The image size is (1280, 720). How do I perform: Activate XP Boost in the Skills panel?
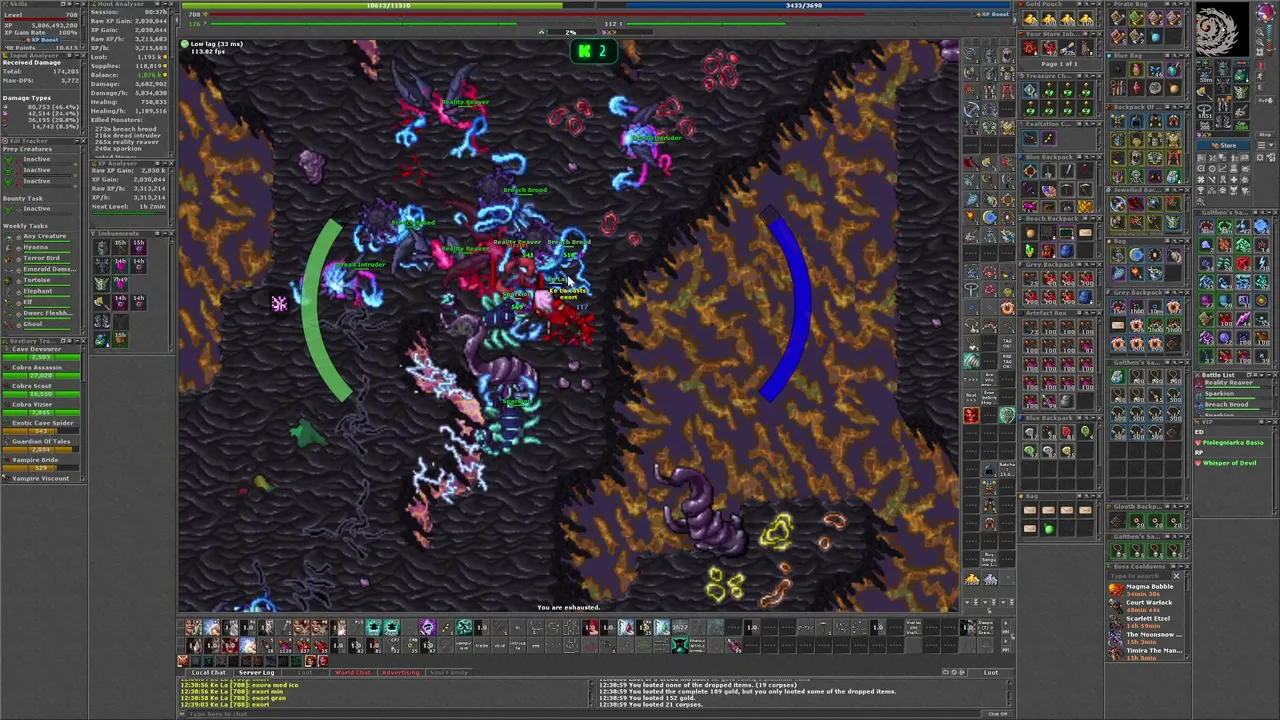[x=42, y=39]
